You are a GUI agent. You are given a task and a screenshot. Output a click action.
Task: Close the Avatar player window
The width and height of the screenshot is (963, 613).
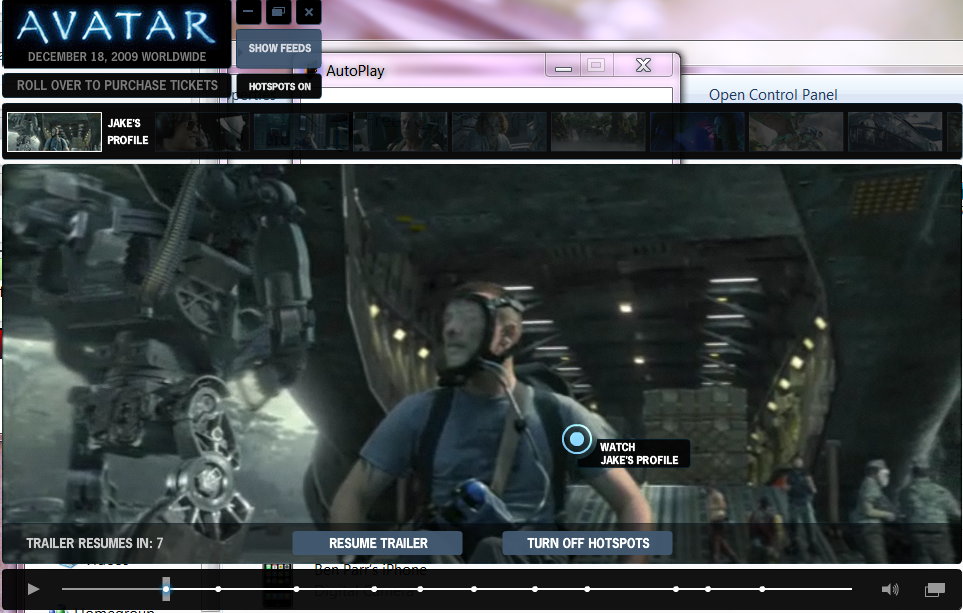[309, 12]
